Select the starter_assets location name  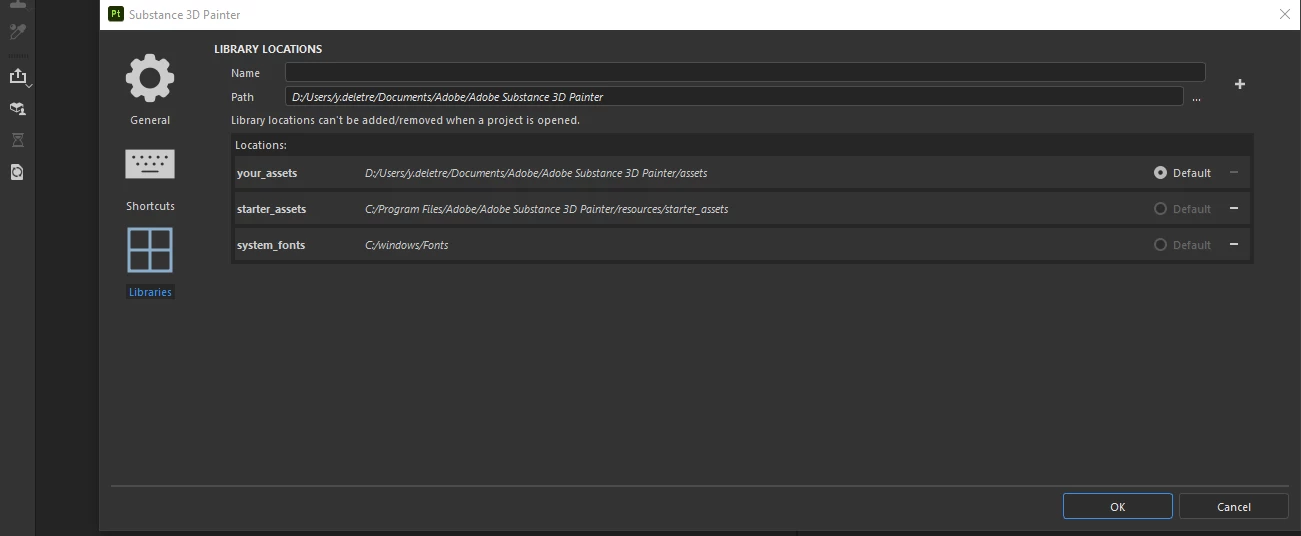point(272,209)
